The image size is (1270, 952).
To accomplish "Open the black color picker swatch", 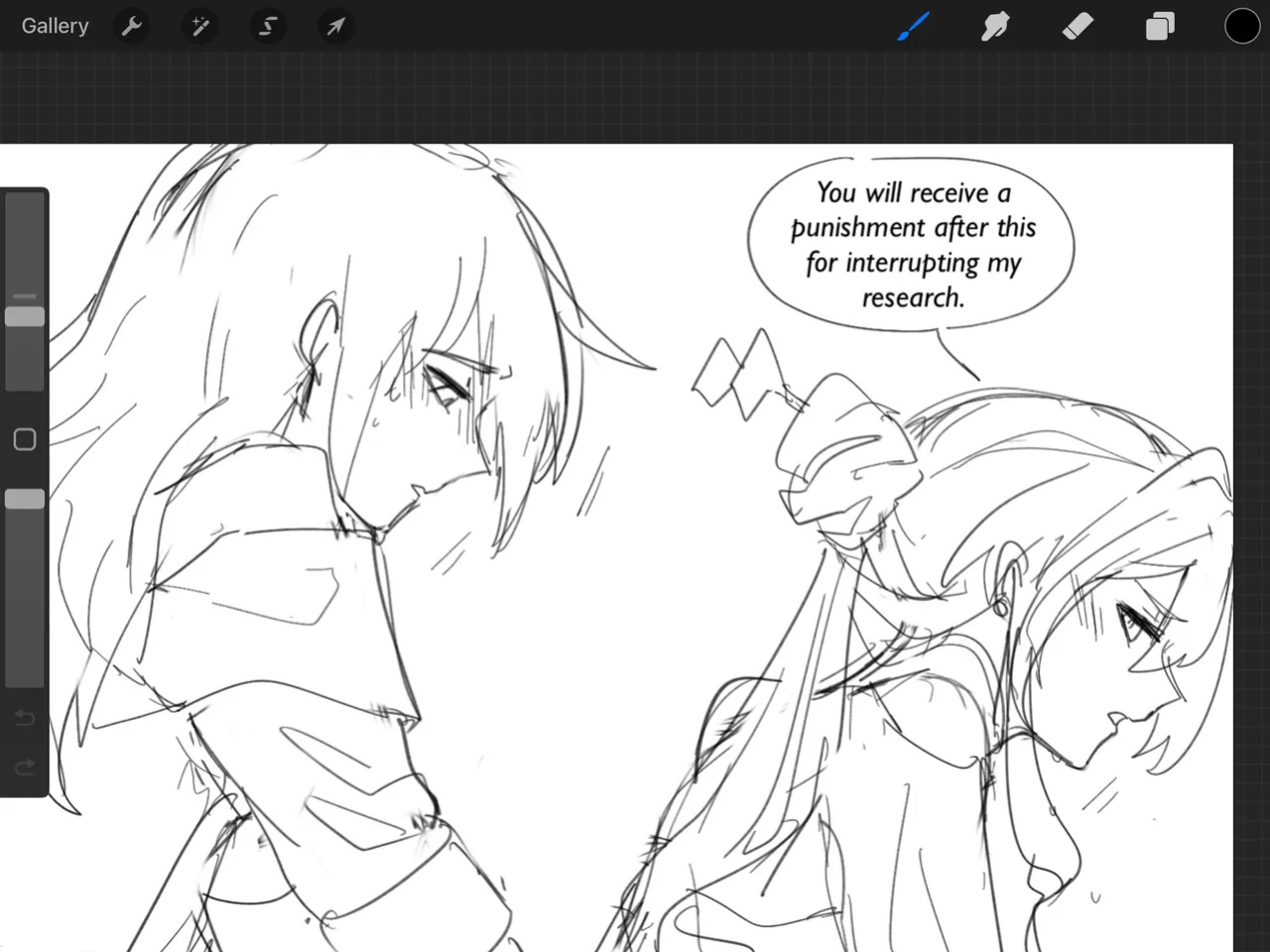I will (1242, 26).
